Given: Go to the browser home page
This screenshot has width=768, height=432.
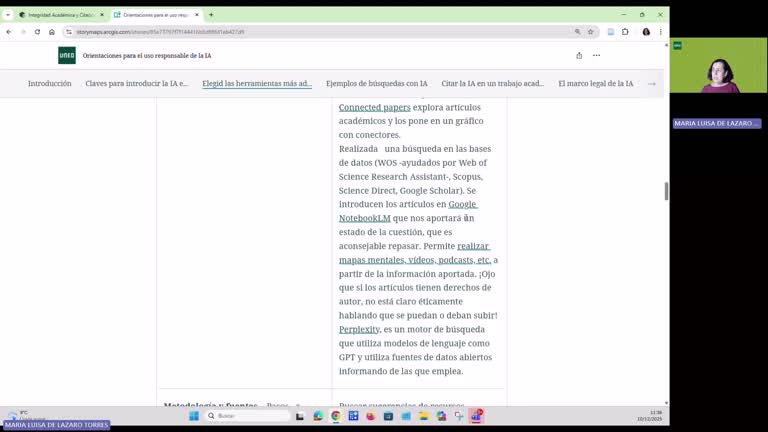Looking at the screenshot, I should (x=52, y=32).
